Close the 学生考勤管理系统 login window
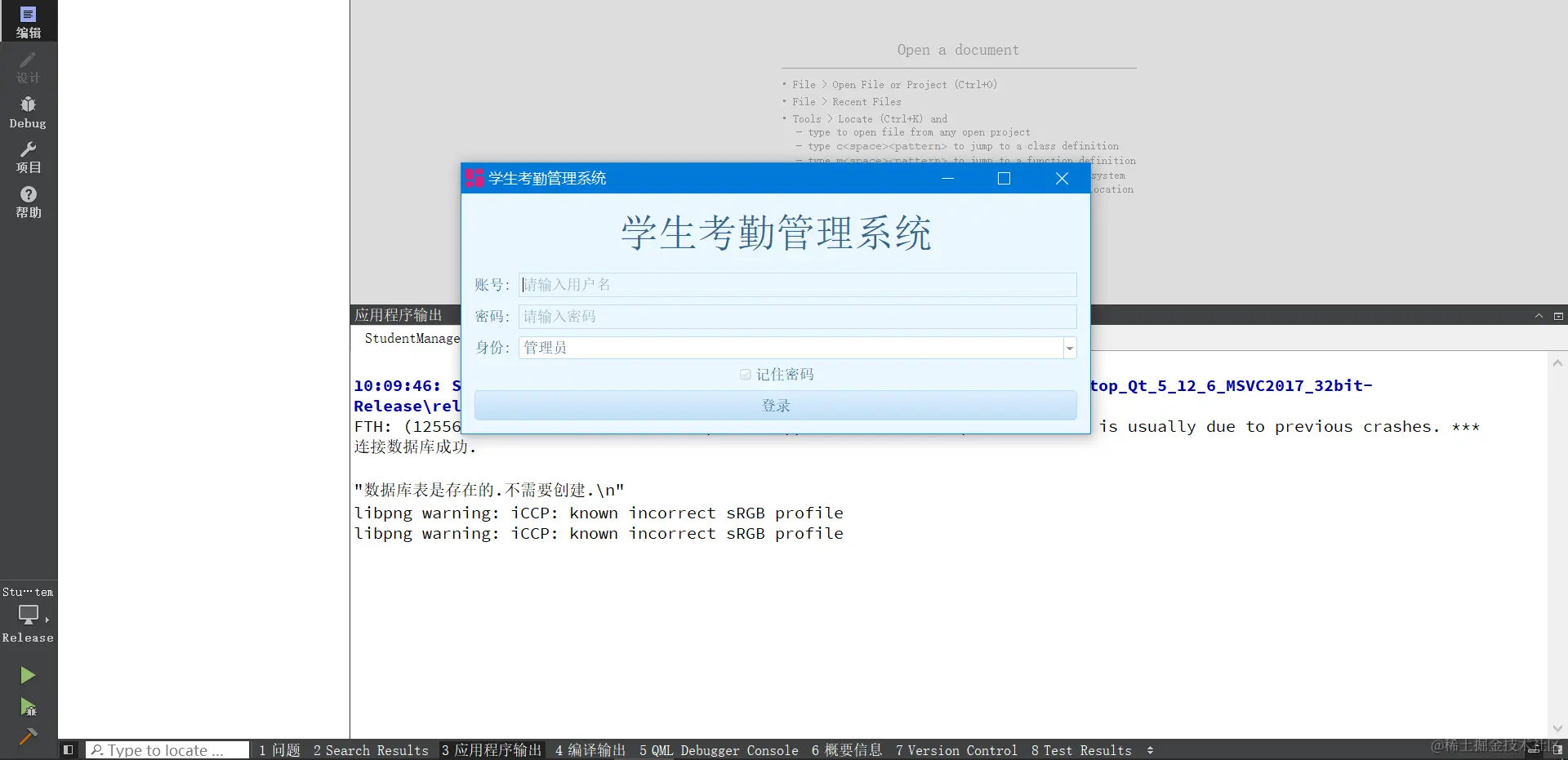The image size is (1568, 760). point(1062,178)
